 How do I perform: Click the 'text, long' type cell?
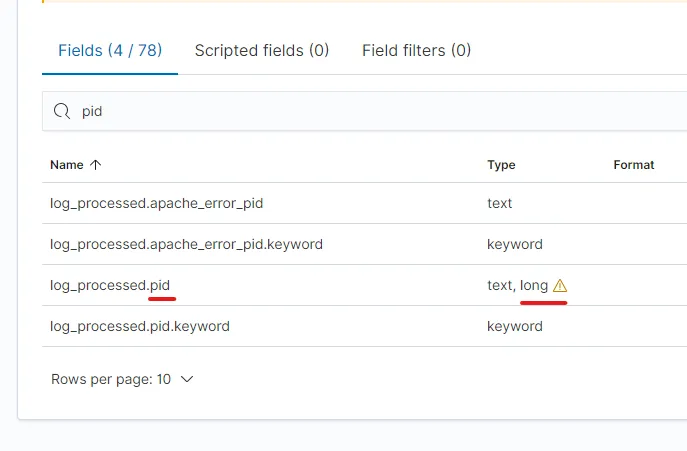click(x=517, y=285)
